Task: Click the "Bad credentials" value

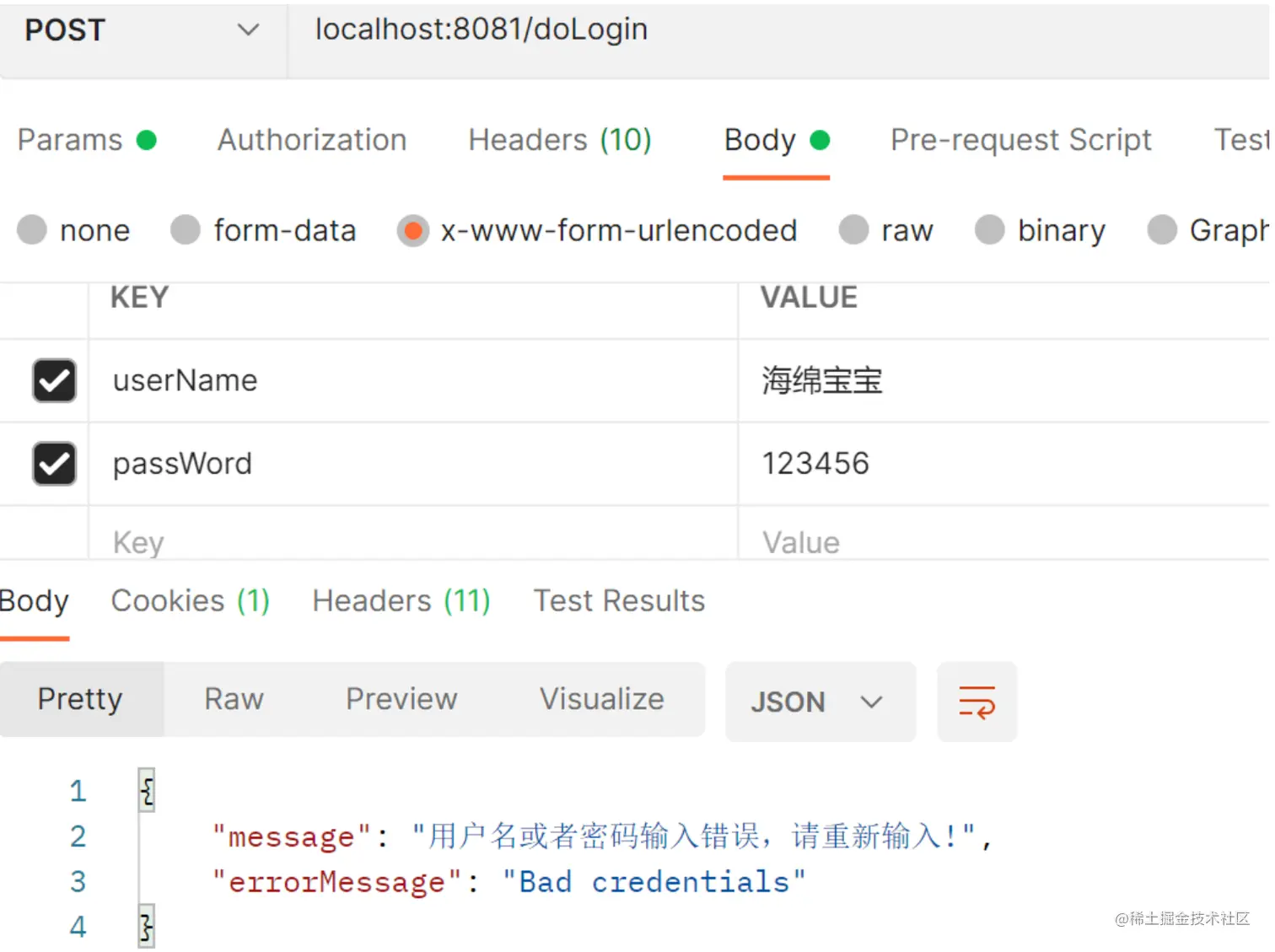Action: coord(654,882)
